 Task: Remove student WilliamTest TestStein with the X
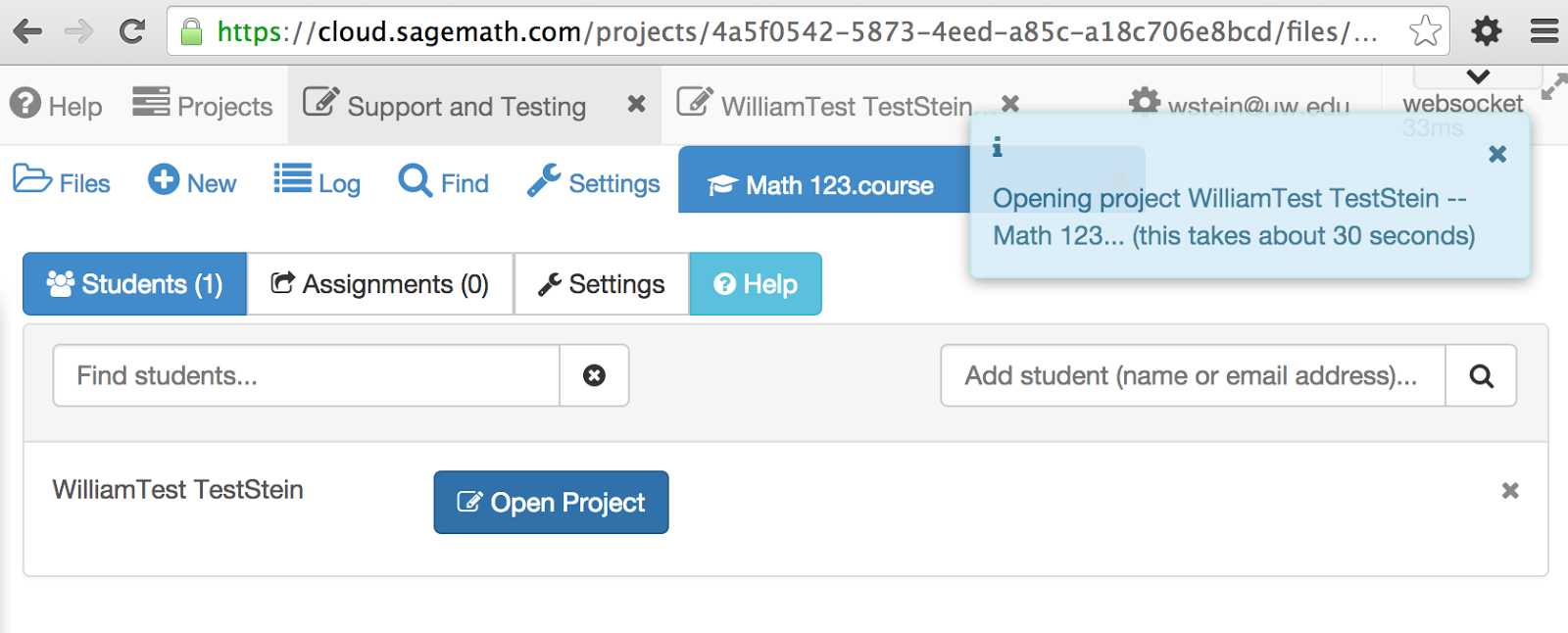(x=1510, y=490)
